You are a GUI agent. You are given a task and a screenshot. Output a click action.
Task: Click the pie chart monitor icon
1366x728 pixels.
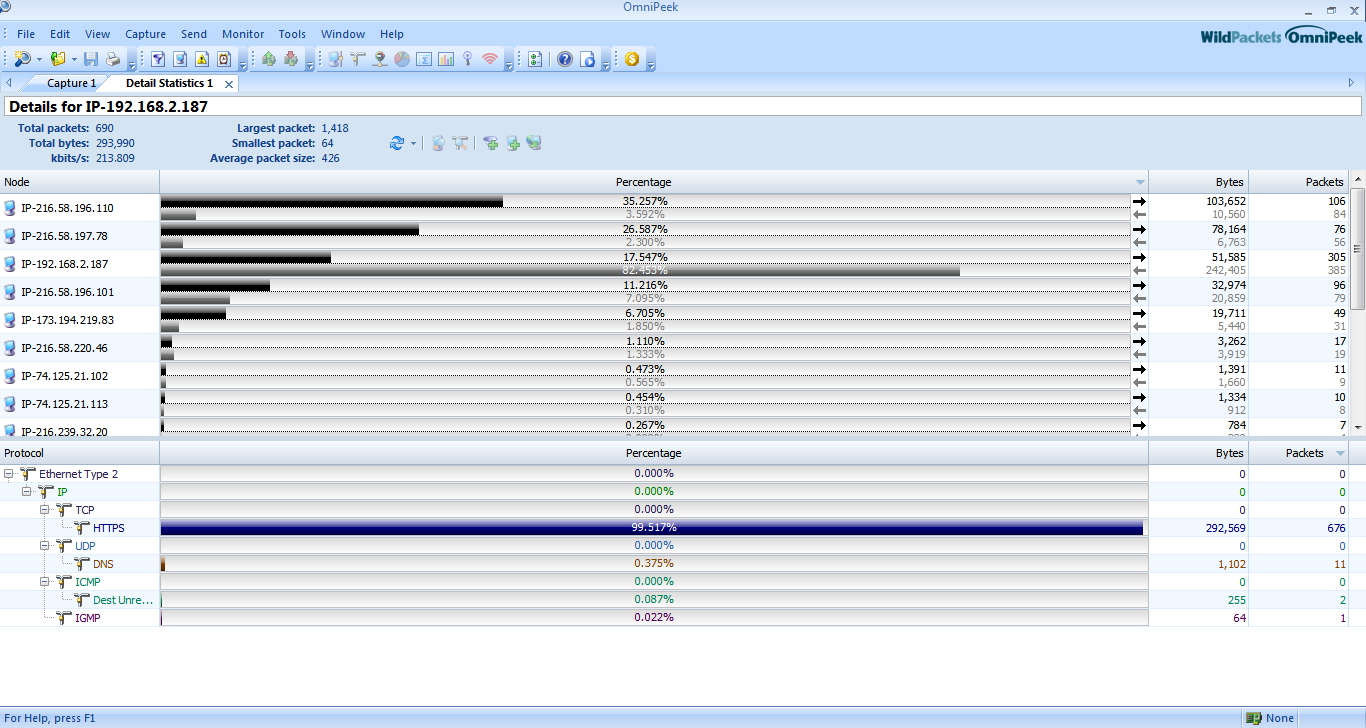click(401, 59)
